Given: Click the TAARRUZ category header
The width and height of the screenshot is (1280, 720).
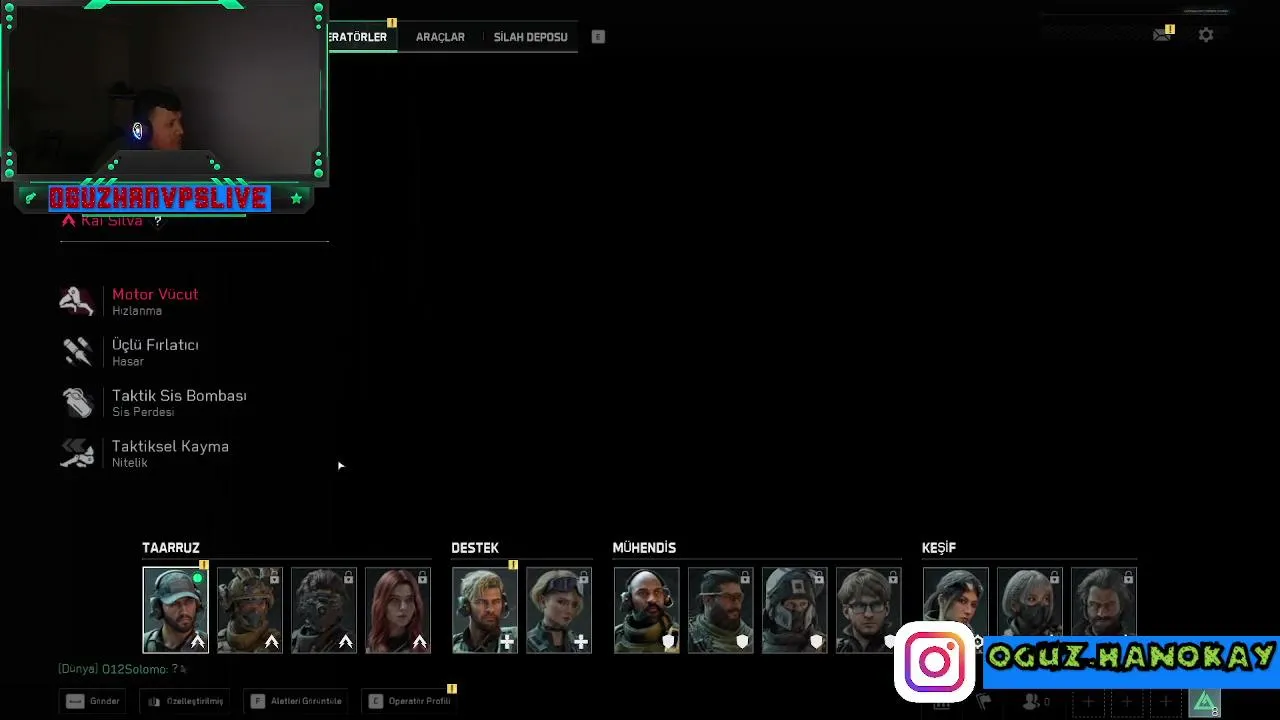Looking at the screenshot, I should point(171,548).
